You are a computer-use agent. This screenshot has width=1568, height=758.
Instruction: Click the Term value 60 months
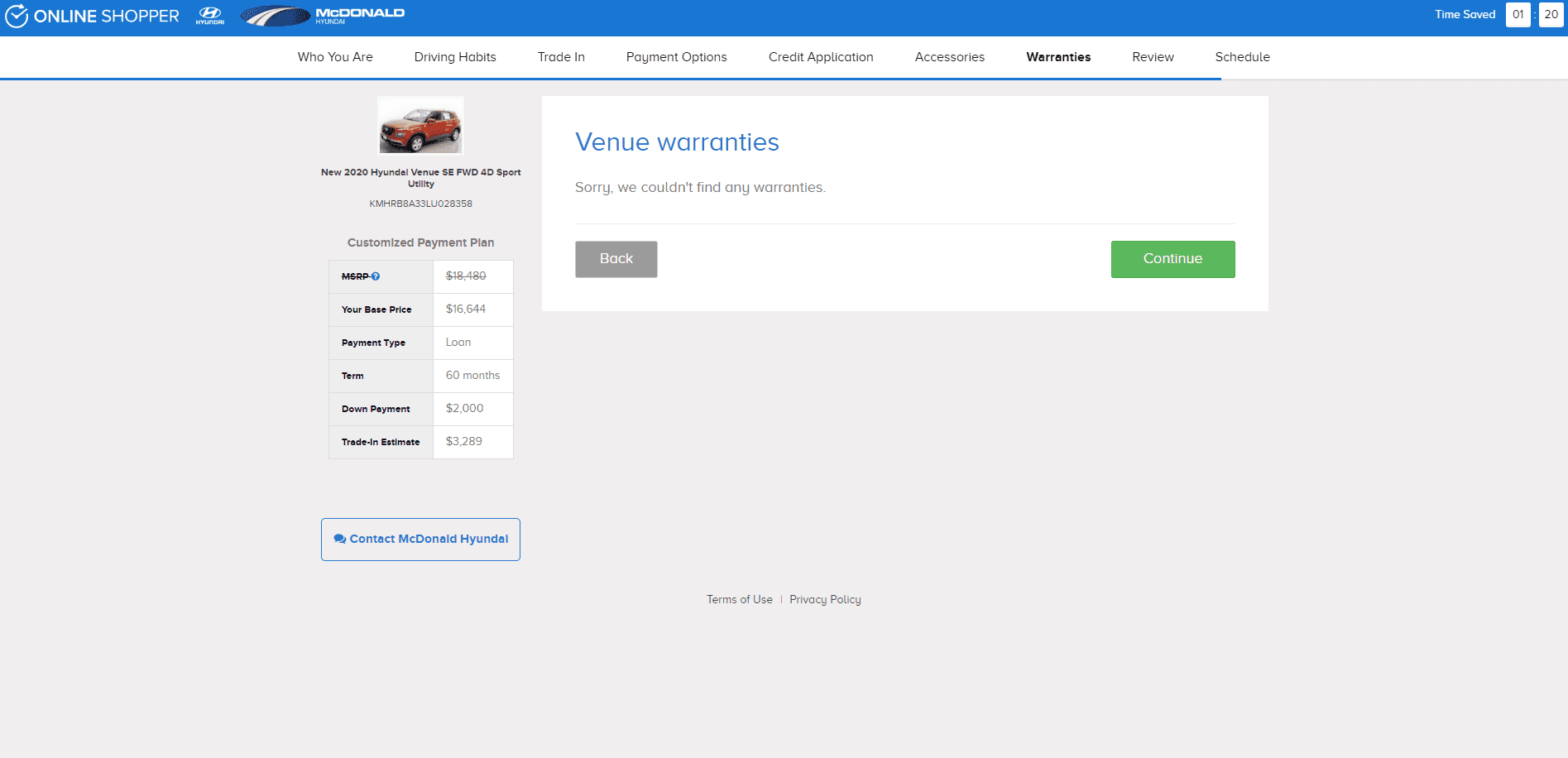[472, 376]
